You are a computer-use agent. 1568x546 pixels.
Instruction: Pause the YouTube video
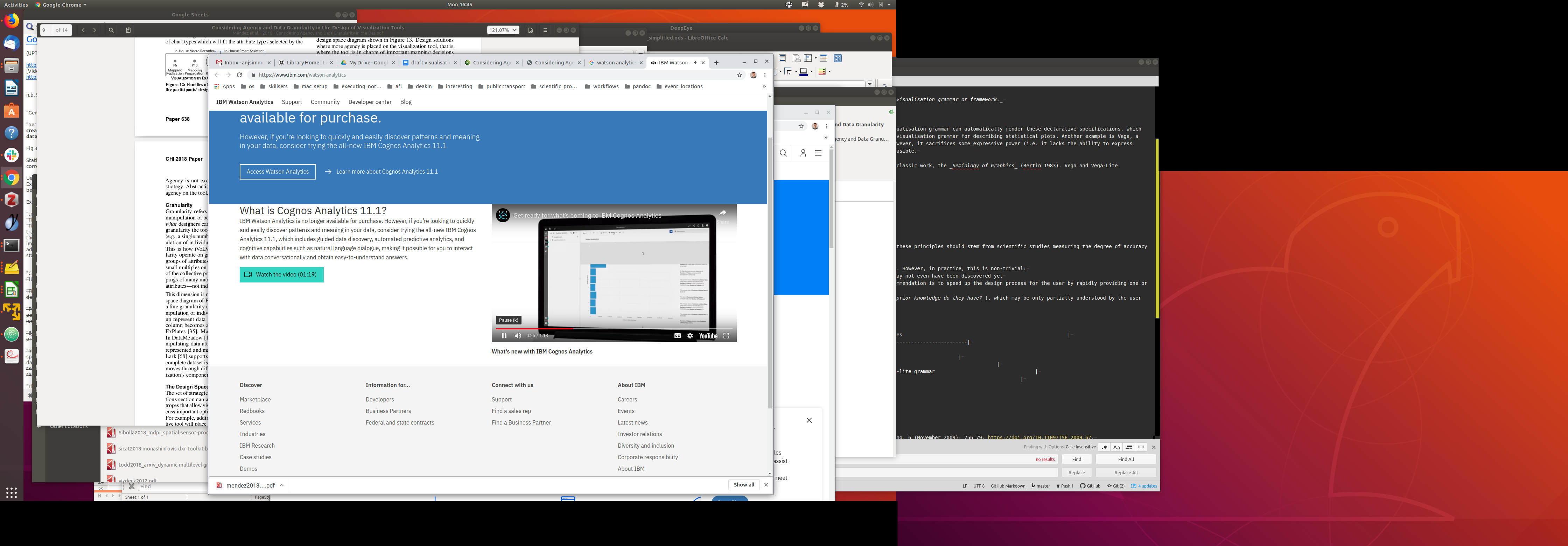(503, 336)
